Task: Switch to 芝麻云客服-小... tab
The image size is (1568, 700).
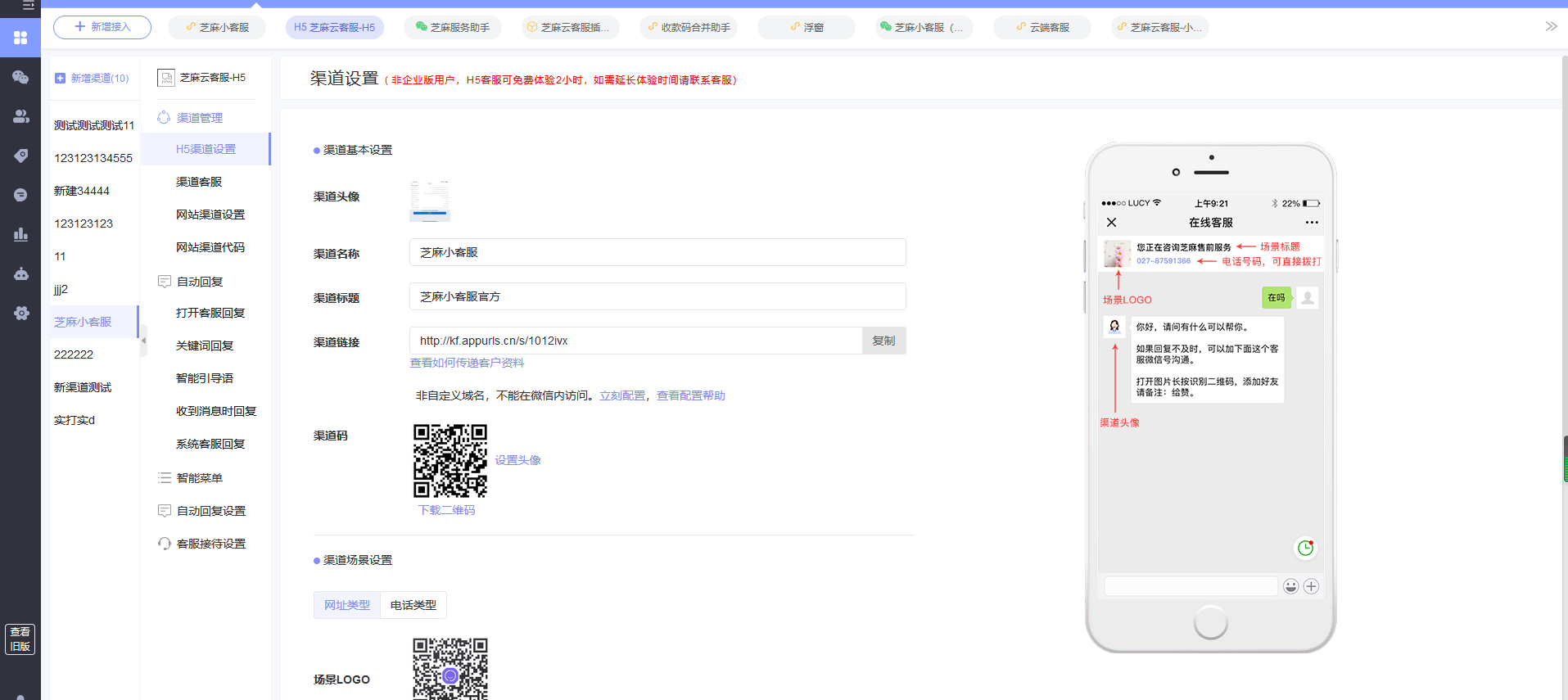Action: click(x=1160, y=27)
